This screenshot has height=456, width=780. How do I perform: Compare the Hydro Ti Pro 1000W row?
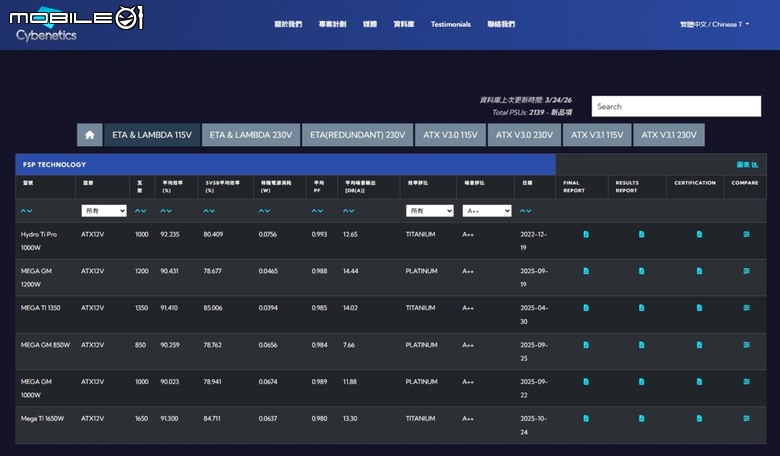point(746,234)
